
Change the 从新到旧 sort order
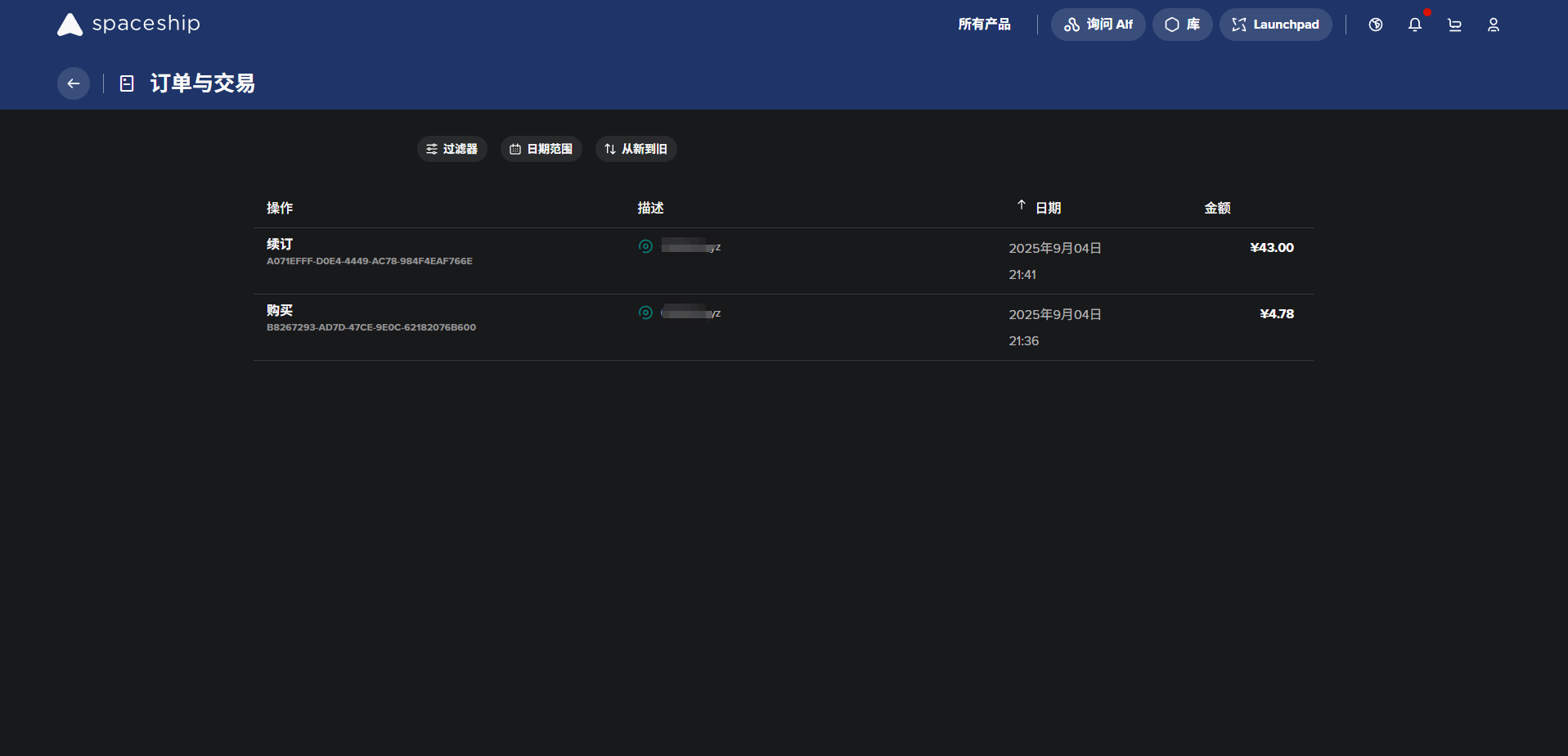pos(636,149)
